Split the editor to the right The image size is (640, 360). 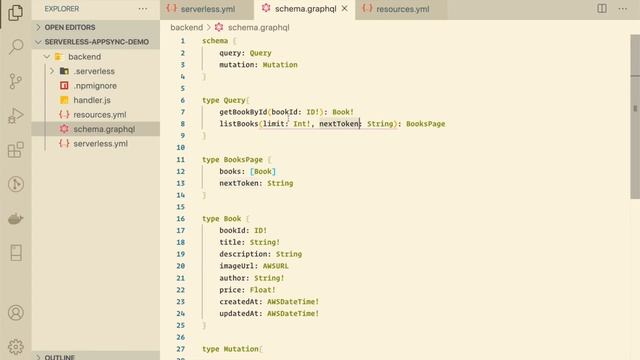point(602,9)
